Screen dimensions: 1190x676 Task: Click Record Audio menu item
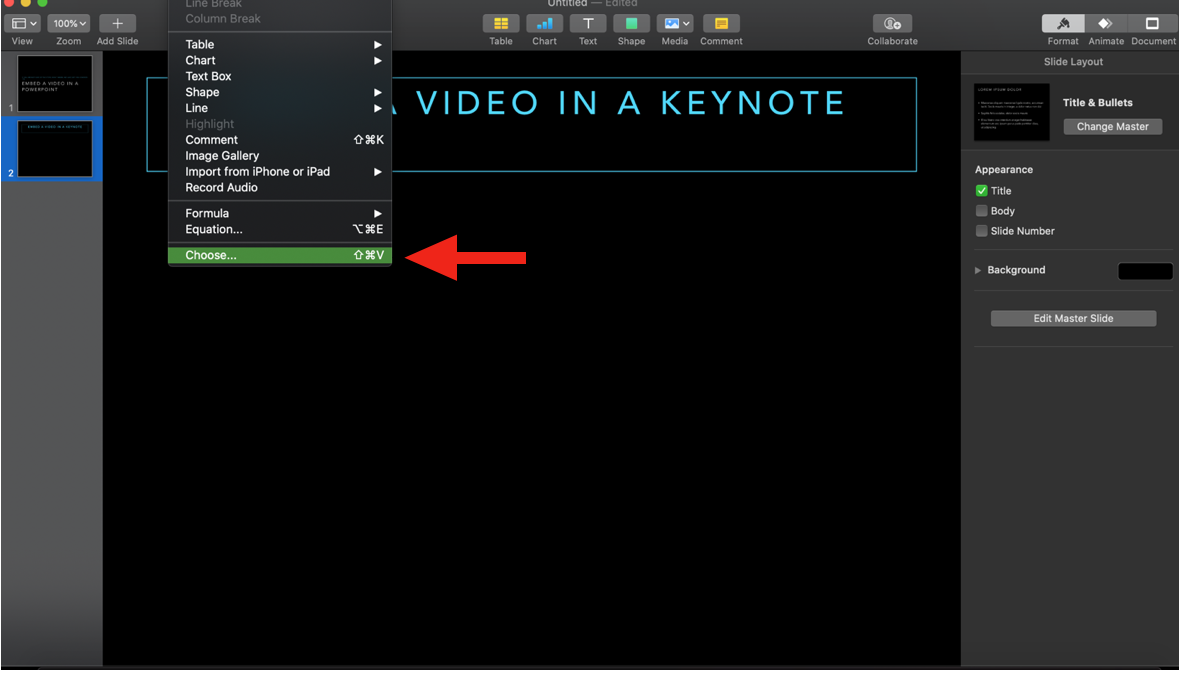tap(221, 187)
